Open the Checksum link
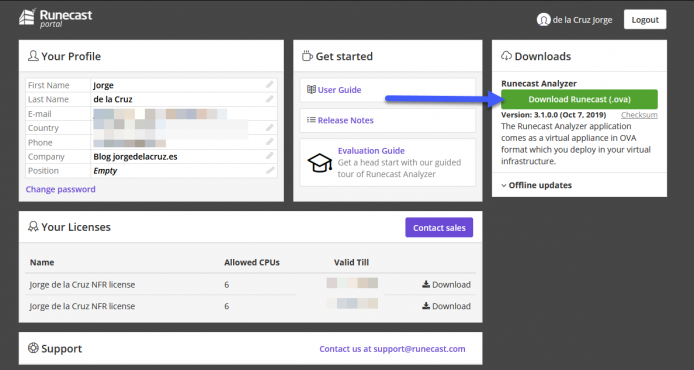The image size is (694, 370). pos(639,115)
